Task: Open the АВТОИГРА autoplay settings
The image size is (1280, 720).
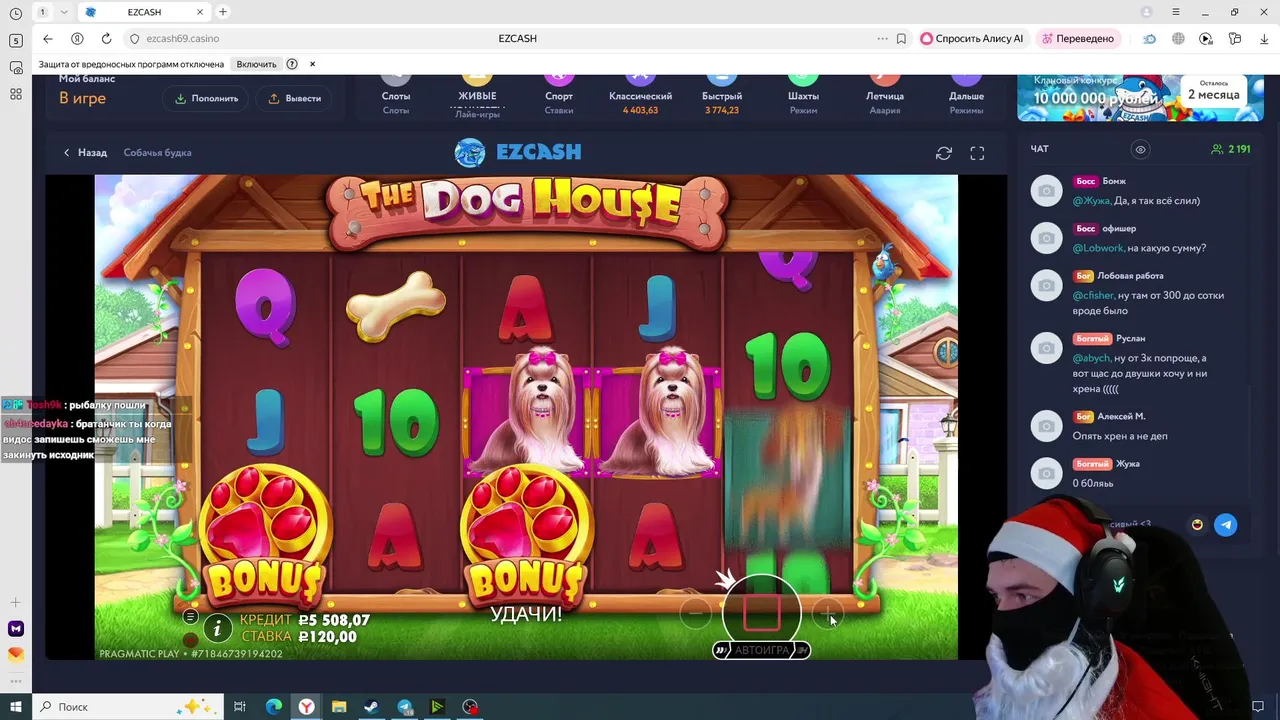Action: point(762,650)
